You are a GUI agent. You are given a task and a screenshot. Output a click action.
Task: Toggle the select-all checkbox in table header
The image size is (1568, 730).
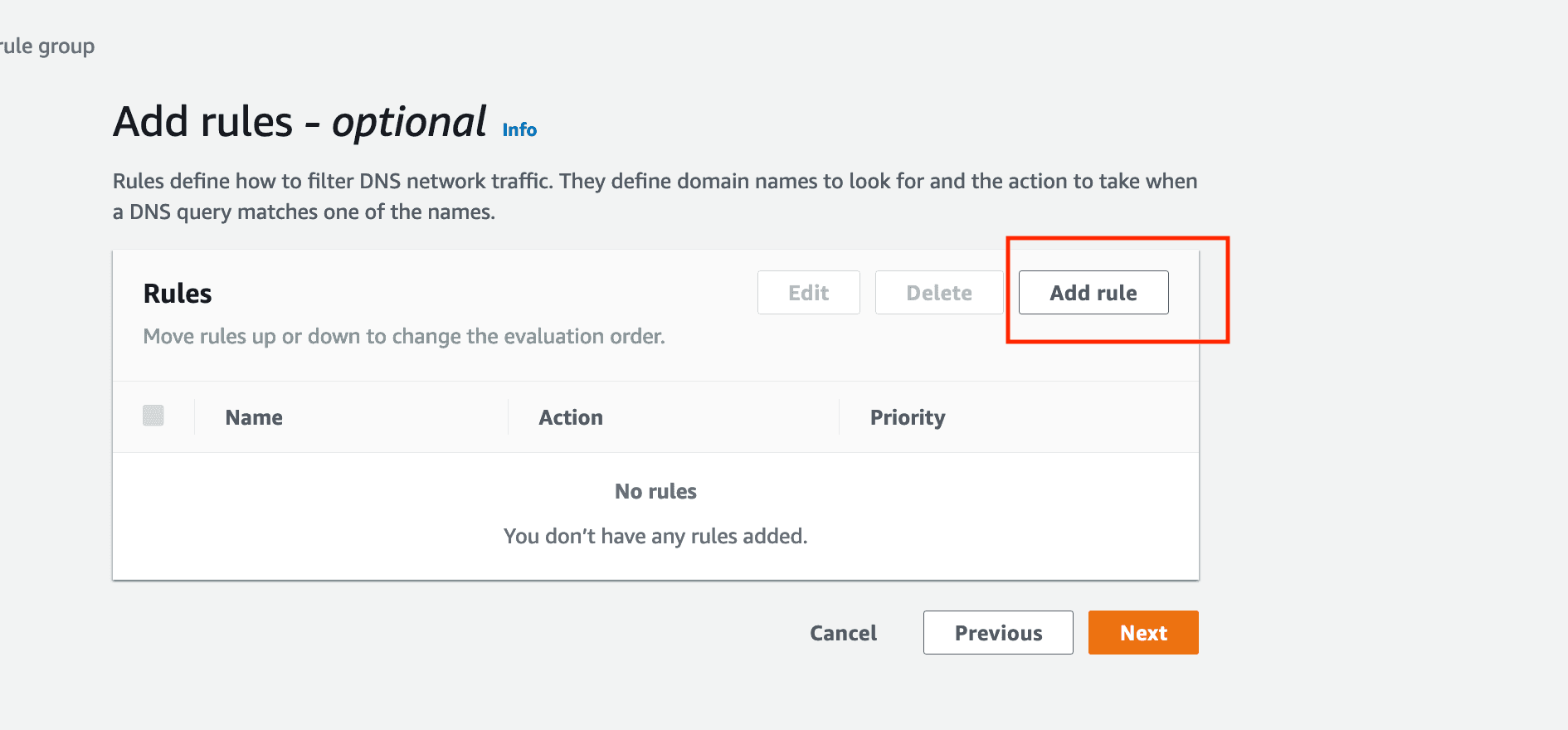[x=153, y=416]
